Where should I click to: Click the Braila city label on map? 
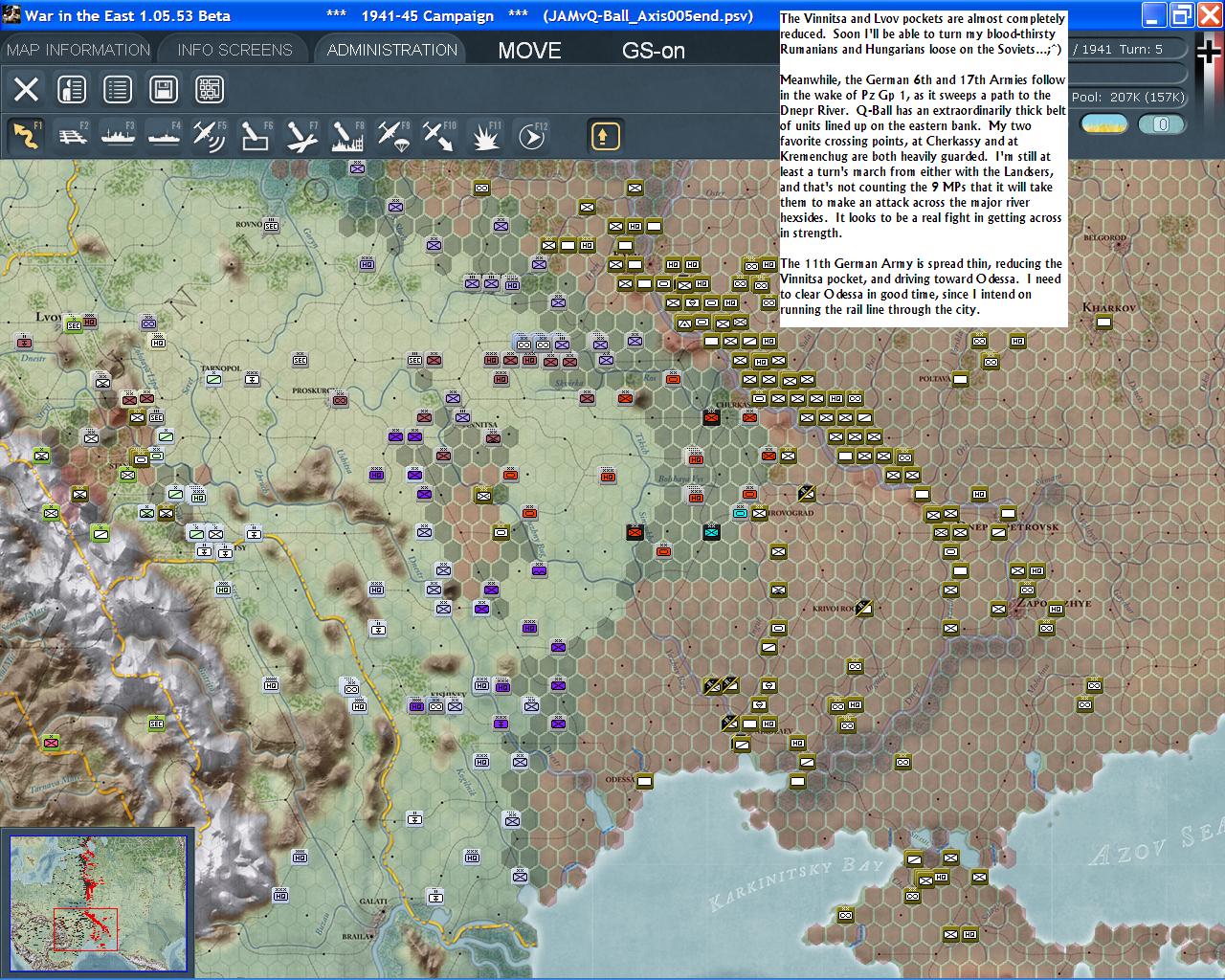click(356, 936)
